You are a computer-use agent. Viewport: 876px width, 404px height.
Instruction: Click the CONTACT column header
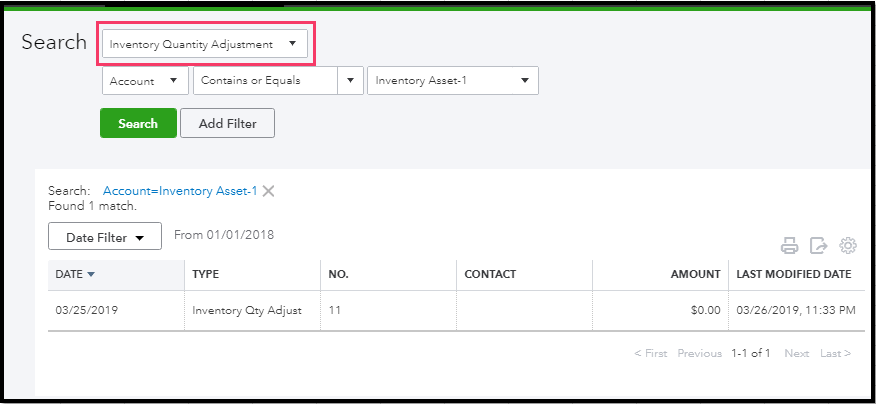[x=490, y=274]
